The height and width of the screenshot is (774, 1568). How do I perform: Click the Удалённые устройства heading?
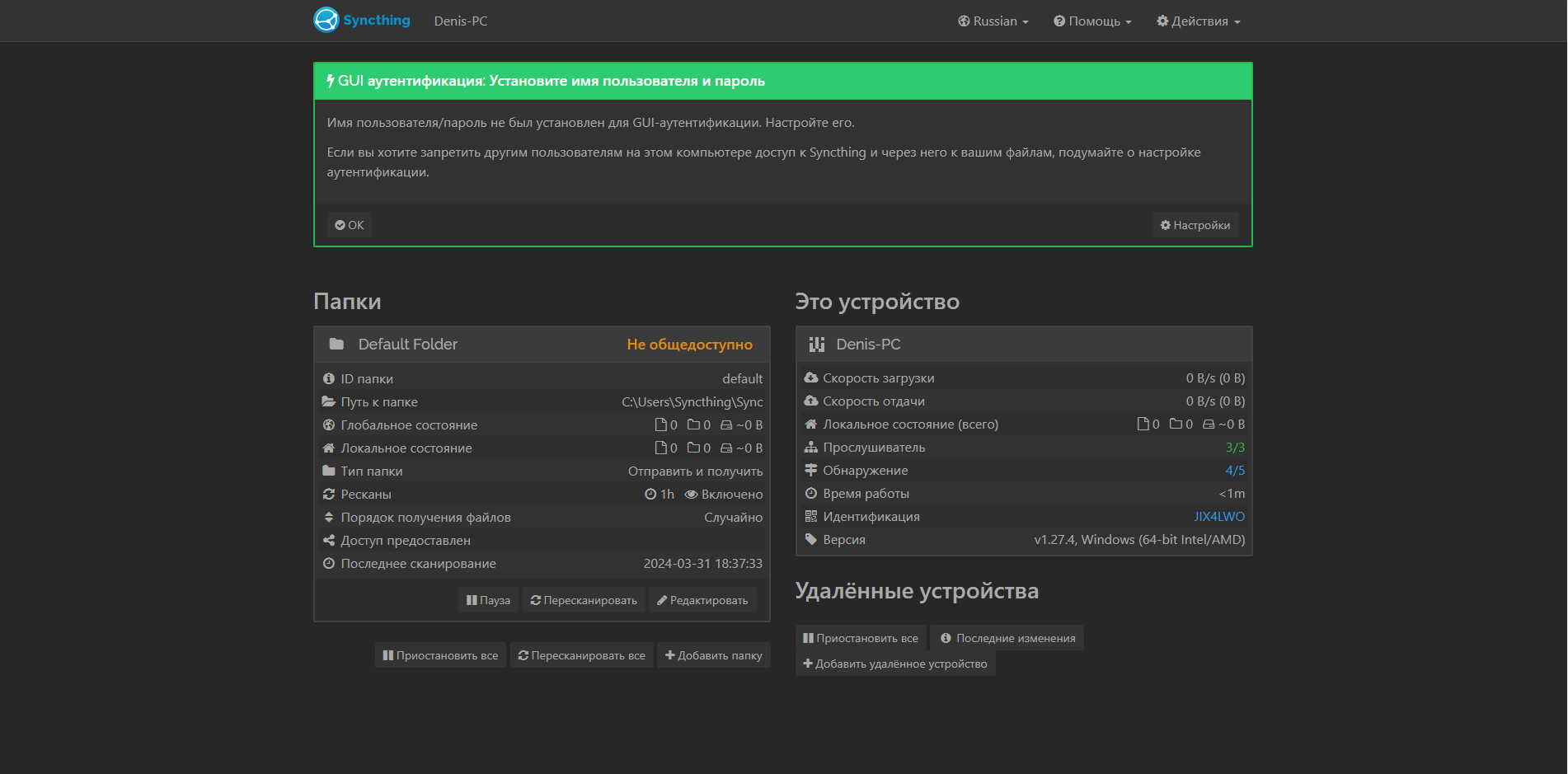tap(917, 591)
